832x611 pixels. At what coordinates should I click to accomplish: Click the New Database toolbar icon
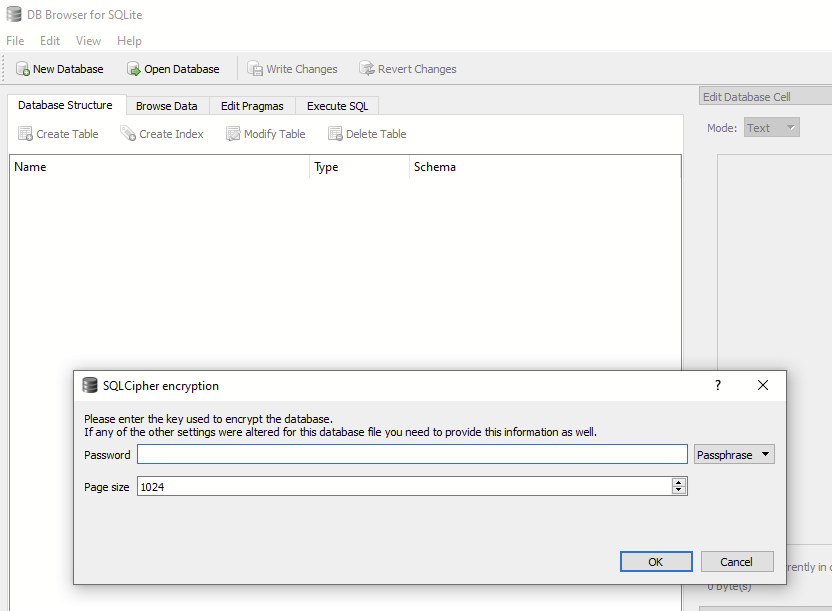[23, 69]
